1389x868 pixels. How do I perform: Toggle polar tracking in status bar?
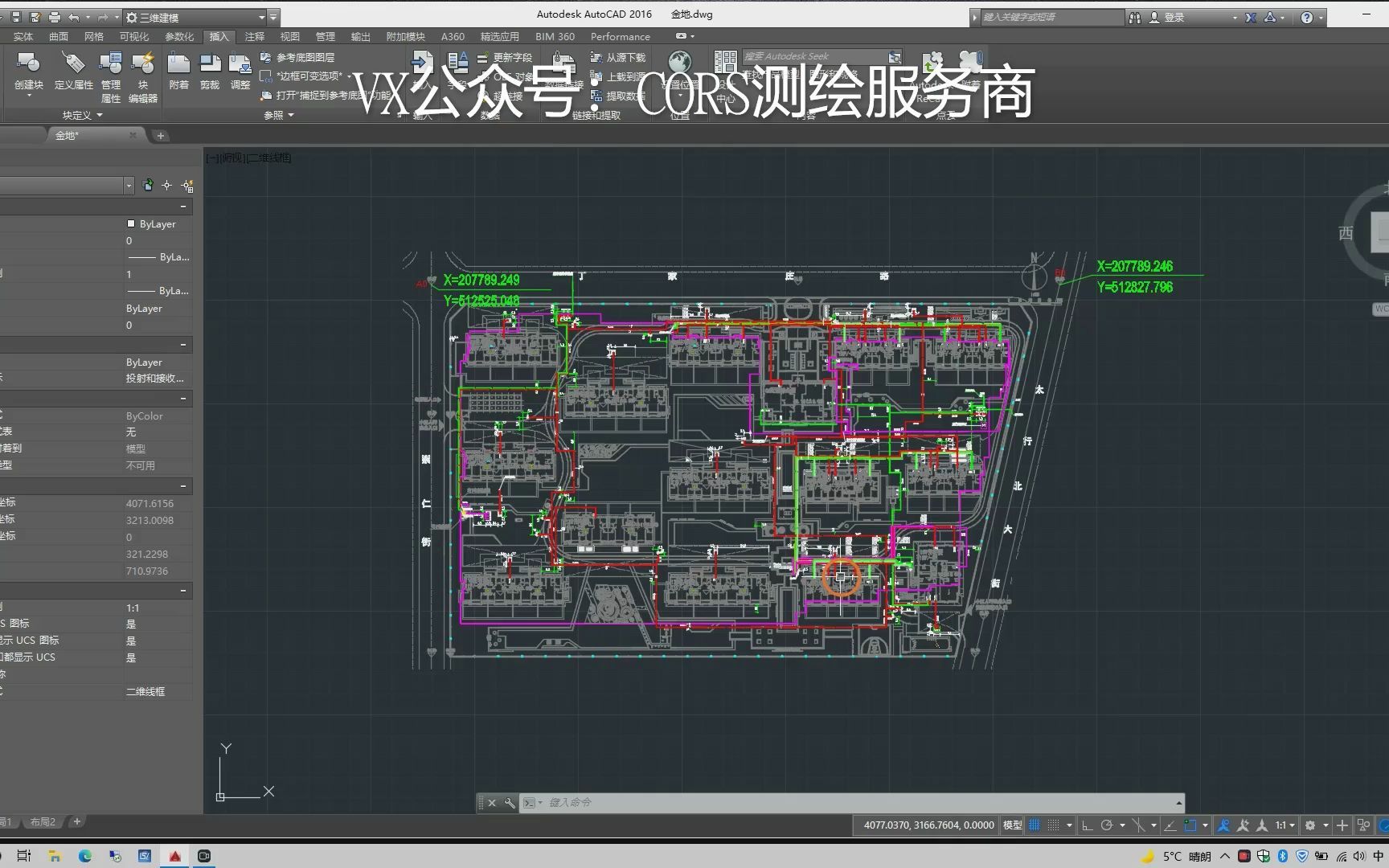click(x=1107, y=825)
